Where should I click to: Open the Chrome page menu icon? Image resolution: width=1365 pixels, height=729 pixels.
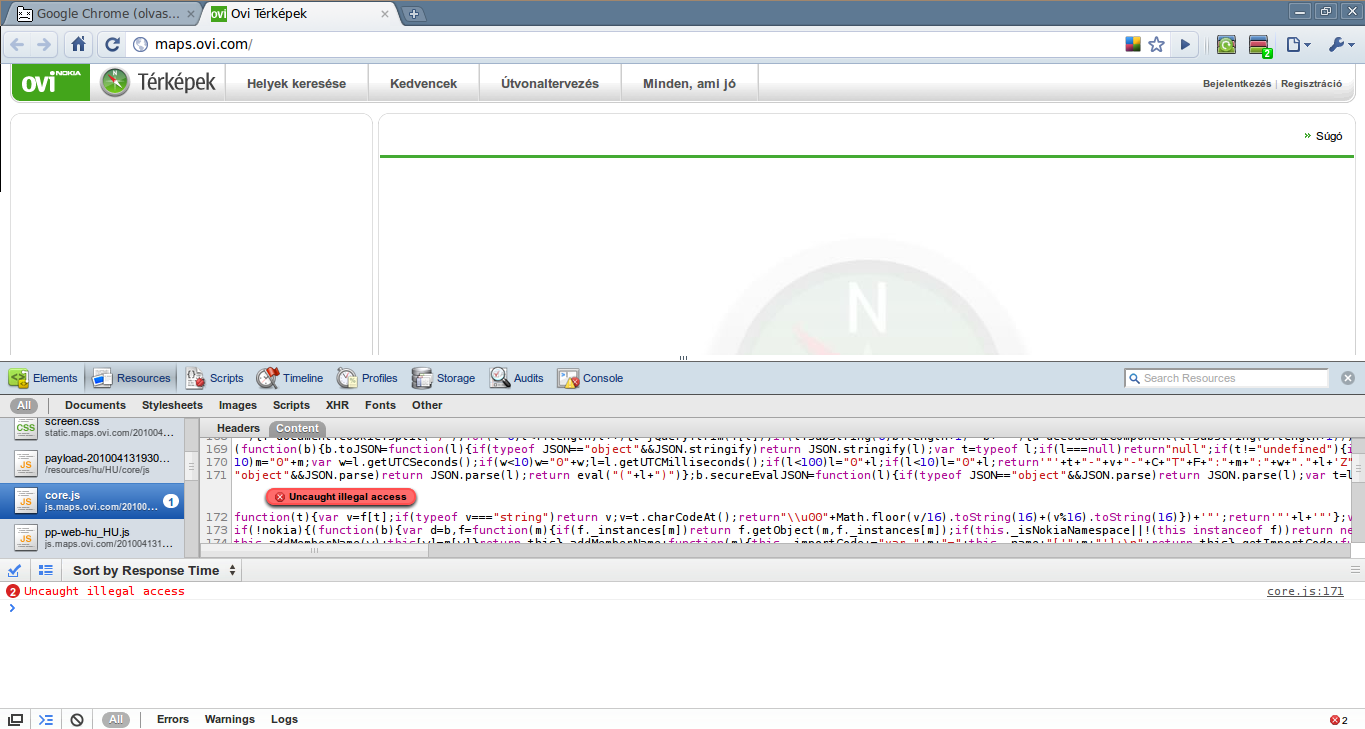[x=1297, y=45]
